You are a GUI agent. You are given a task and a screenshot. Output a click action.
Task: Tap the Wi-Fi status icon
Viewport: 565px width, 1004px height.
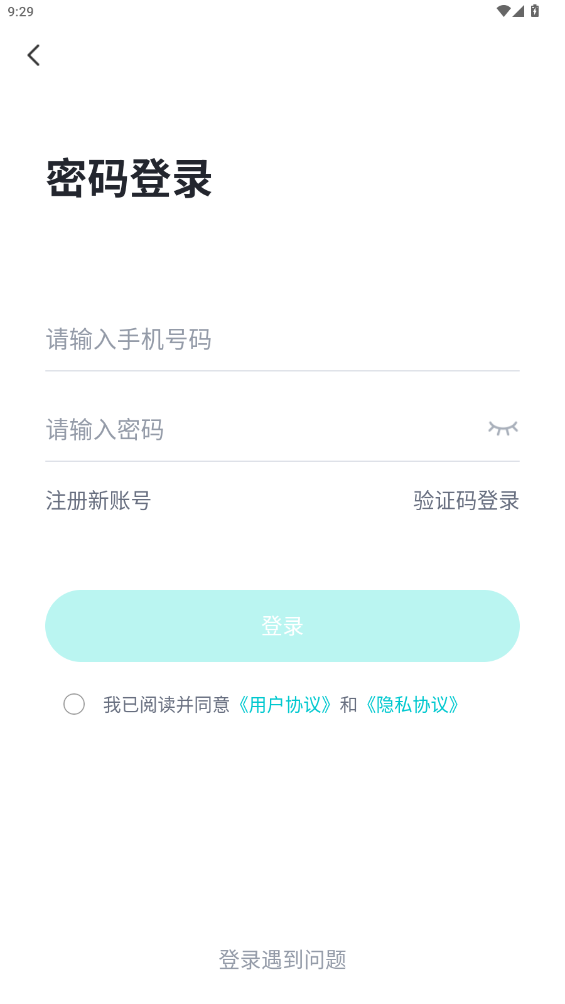click(504, 11)
